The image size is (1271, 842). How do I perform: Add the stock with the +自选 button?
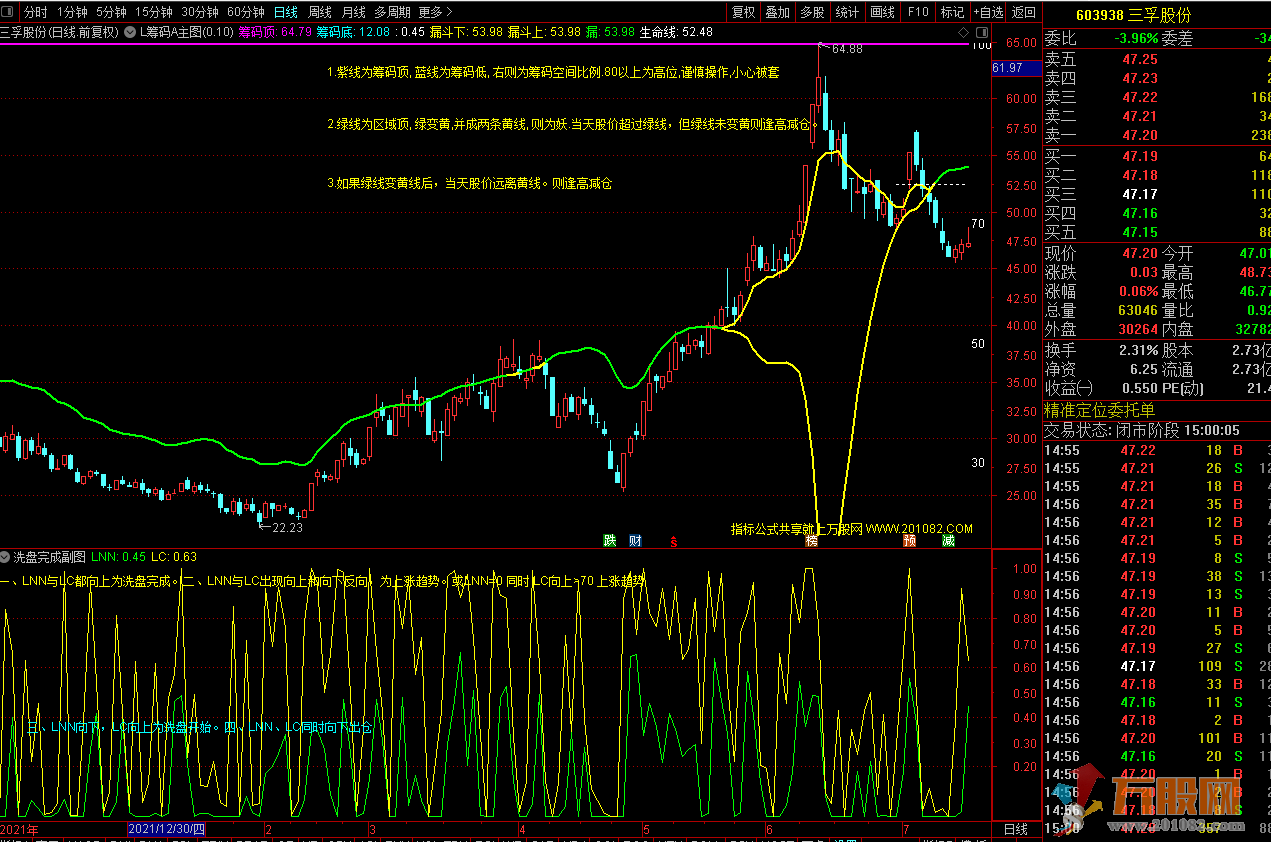tap(988, 12)
